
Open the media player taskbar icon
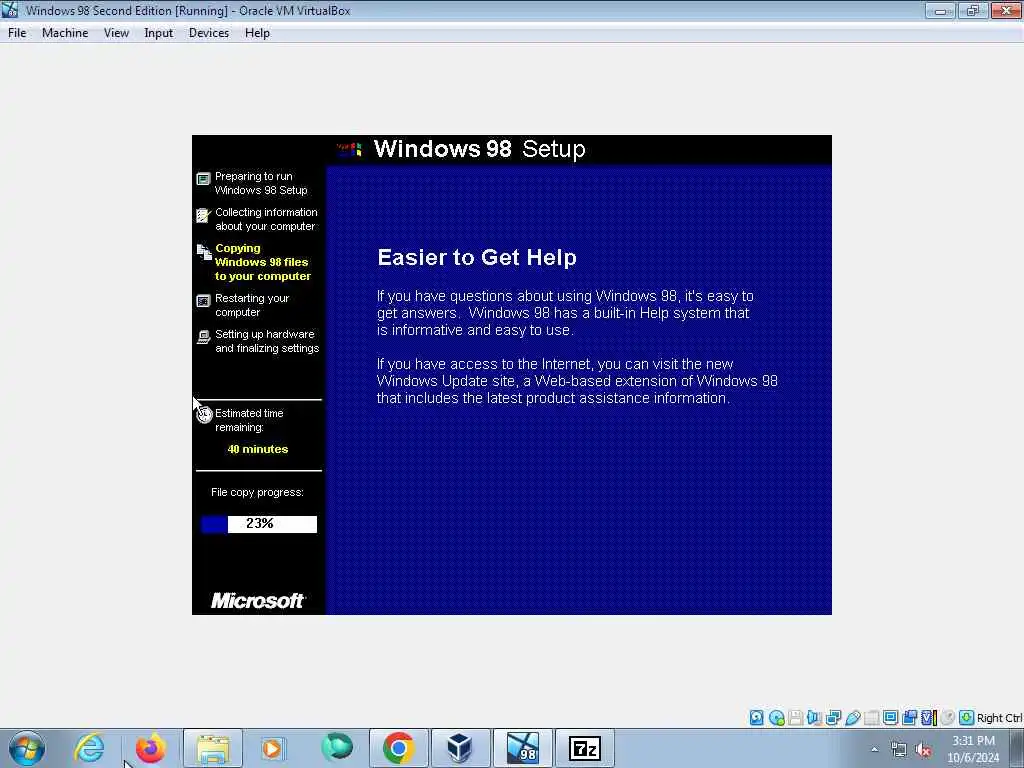[273, 748]
